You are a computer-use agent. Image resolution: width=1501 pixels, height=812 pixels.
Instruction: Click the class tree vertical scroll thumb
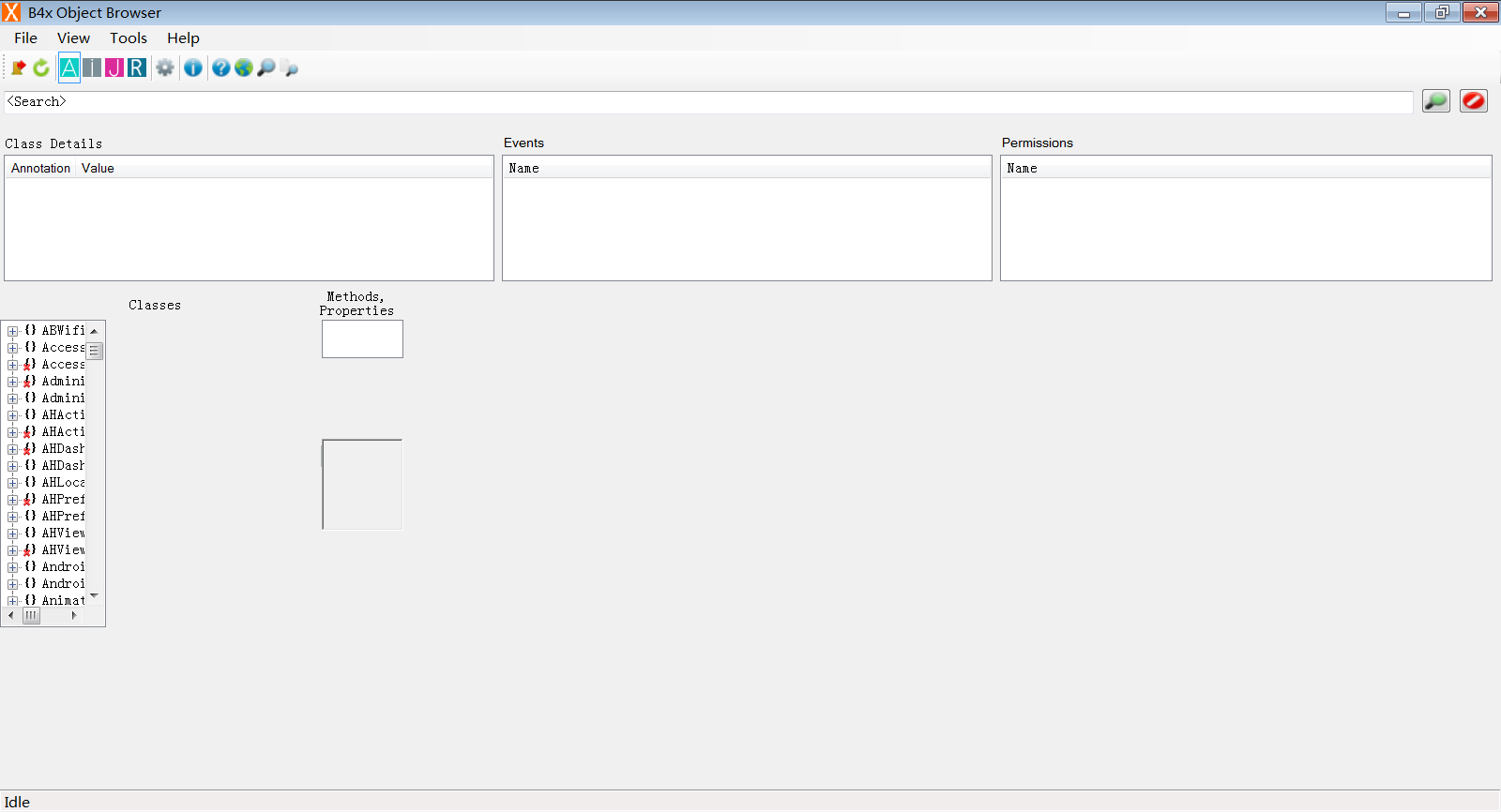(95, 351)
